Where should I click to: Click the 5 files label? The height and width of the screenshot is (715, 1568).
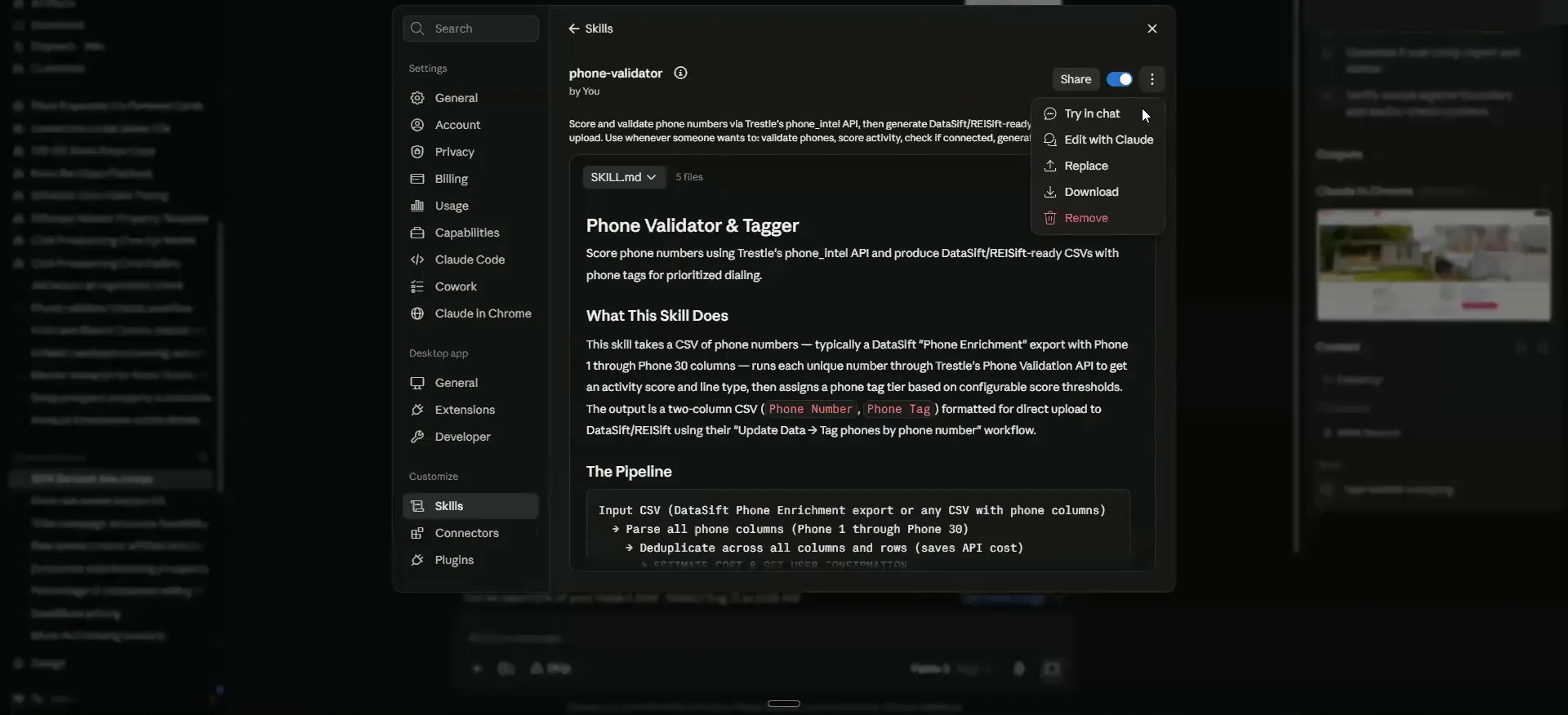tap(689, 177)
